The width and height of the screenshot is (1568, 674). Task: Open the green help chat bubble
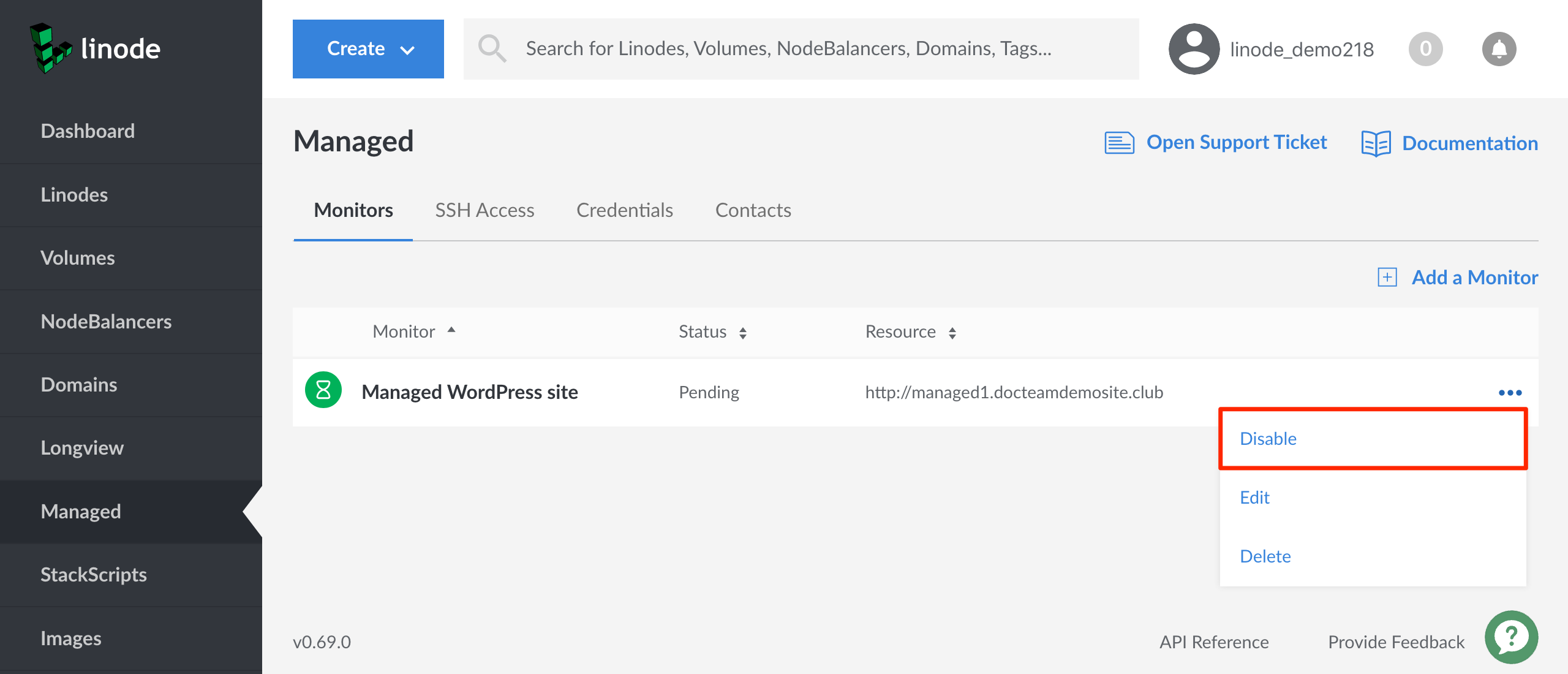[x=1511, y=638]
